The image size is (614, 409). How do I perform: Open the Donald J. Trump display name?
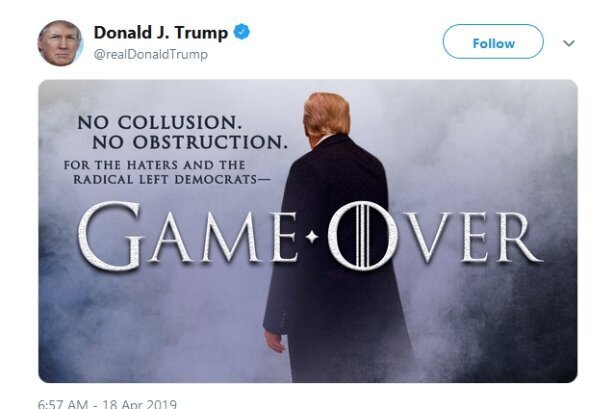point(161,33)
